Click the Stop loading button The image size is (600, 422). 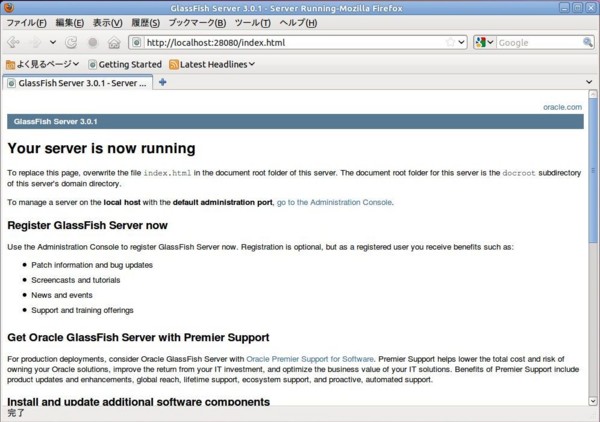point(93,42)
